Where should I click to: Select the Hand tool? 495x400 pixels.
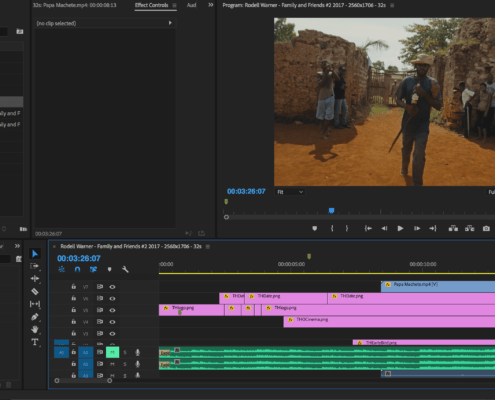(35, 329)
